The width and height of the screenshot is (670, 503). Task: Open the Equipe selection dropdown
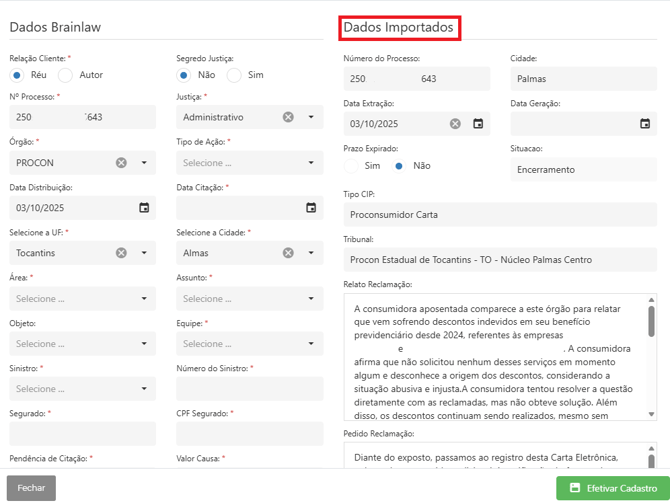[311, 344]
